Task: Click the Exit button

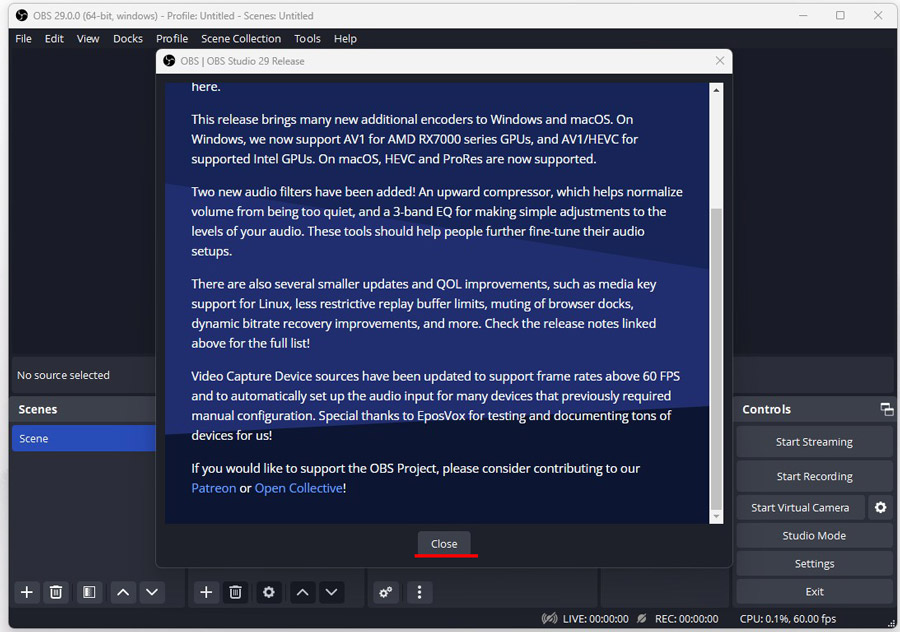Action: 814,592
